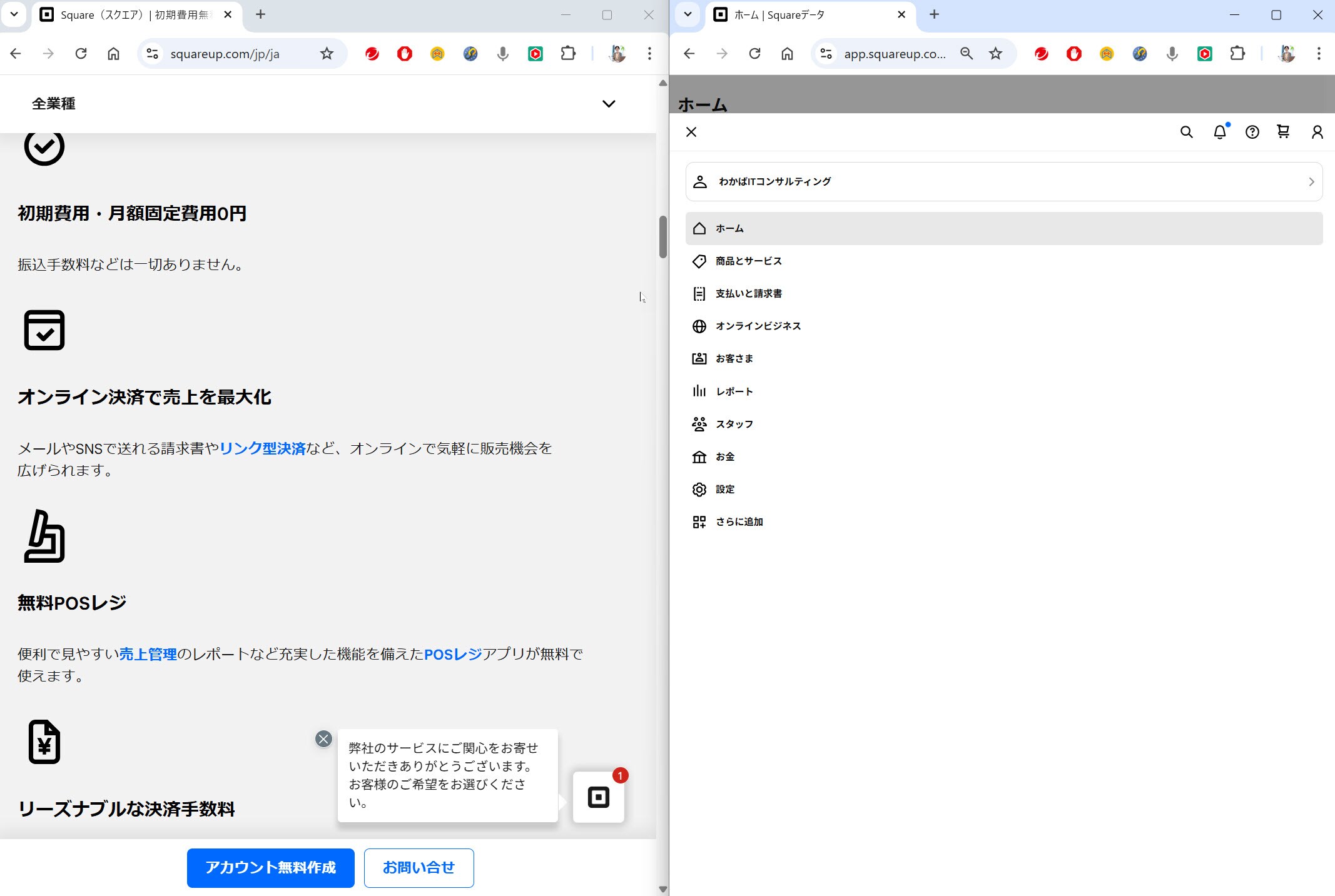The height and width of the screenshot is (896, 1335).
Task: Click the left page vertical scrollbar thumb
Action: point(662,236)
